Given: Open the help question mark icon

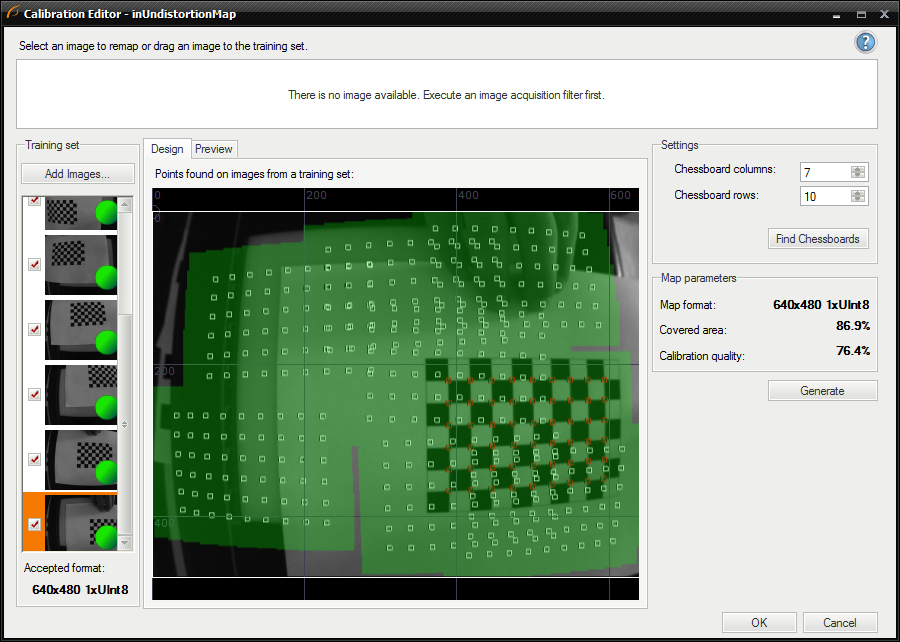Looking at the screenshot, I should (865, 42).
